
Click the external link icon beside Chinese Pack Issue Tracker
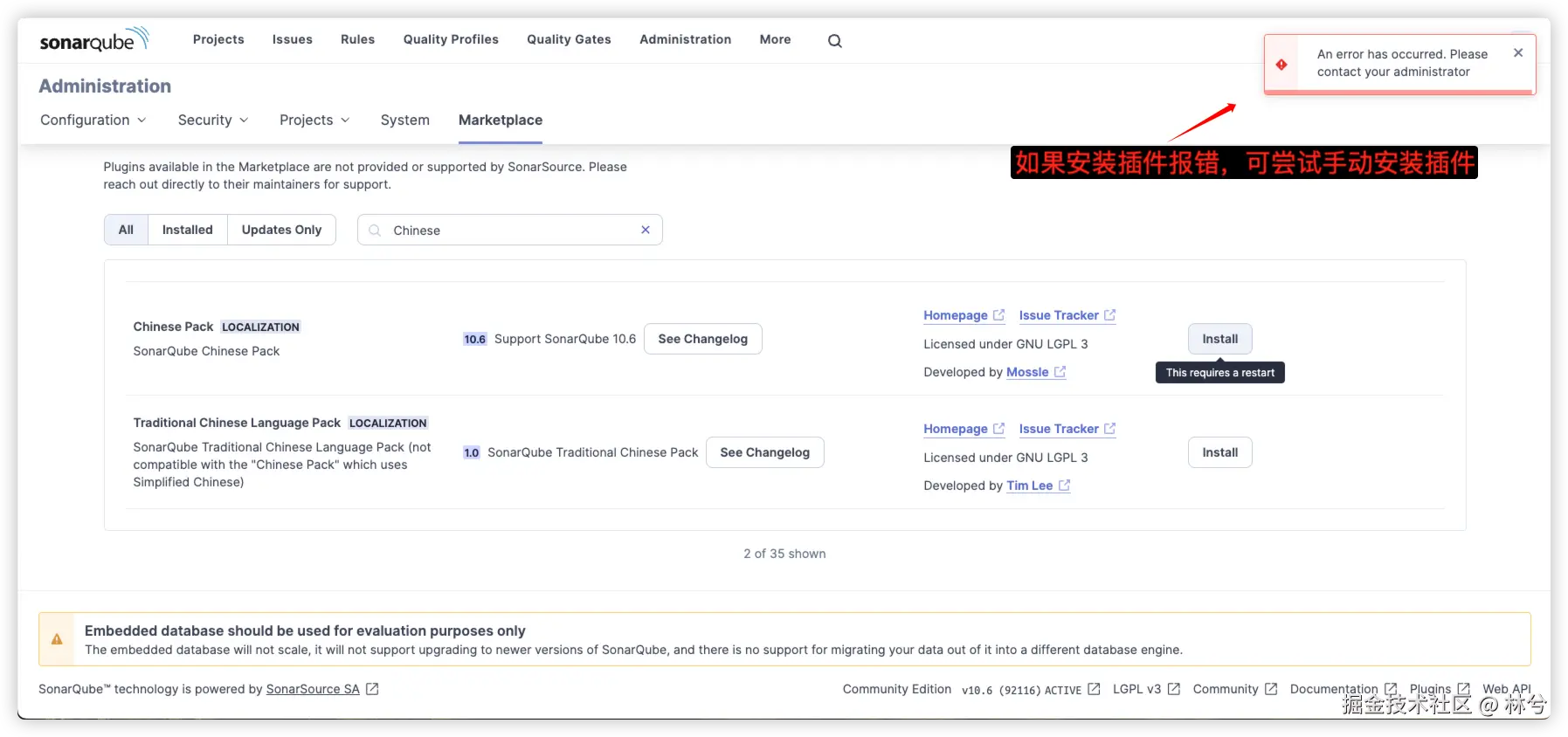(1109, 315)
